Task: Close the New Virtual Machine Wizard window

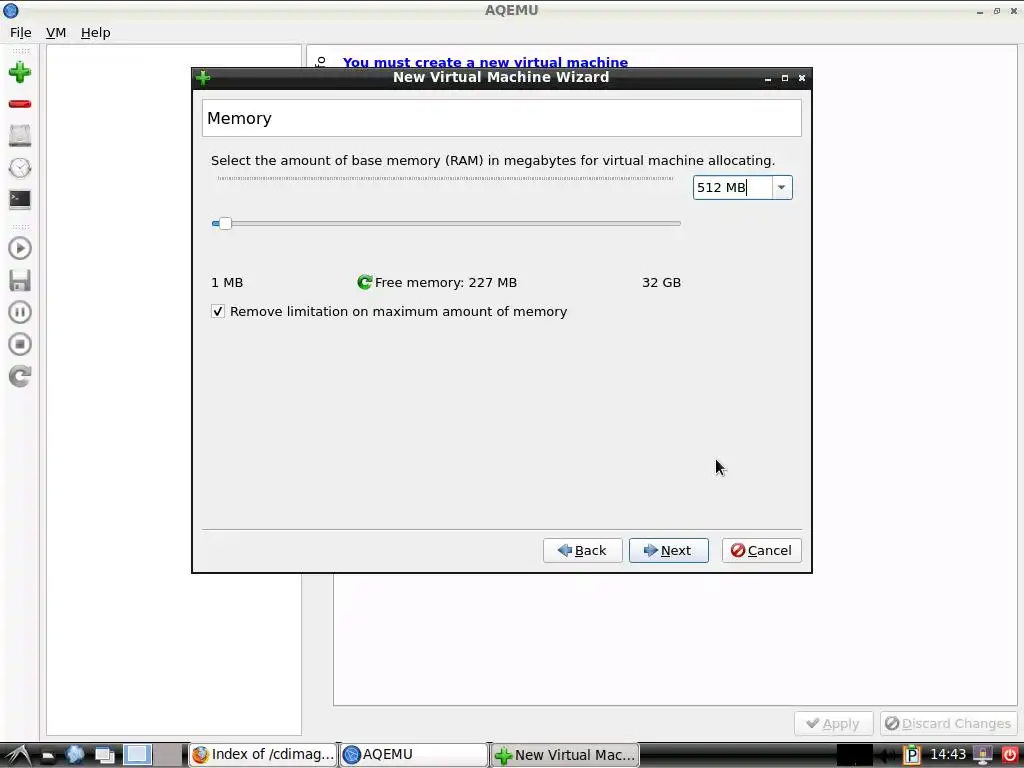Action: 802,78
